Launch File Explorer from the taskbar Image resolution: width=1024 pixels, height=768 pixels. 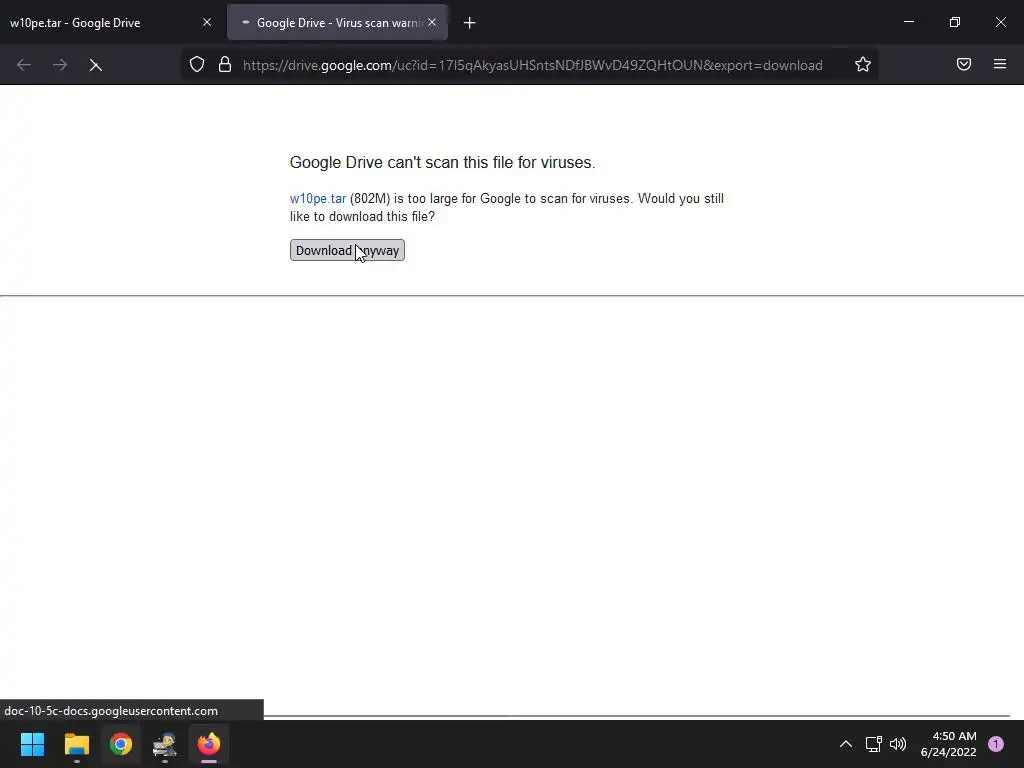(x=76, y=744)
